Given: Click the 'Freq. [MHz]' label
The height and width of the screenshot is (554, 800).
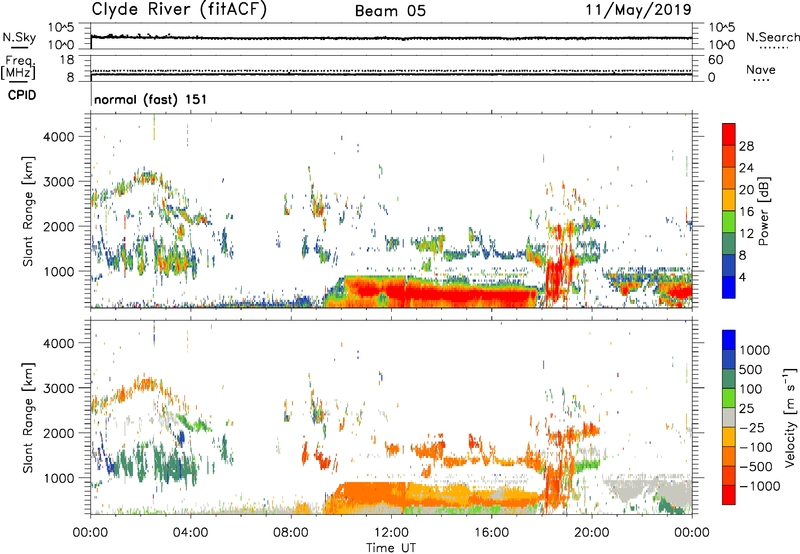Looking at the screenshot, I should click(x=18, y=67).
